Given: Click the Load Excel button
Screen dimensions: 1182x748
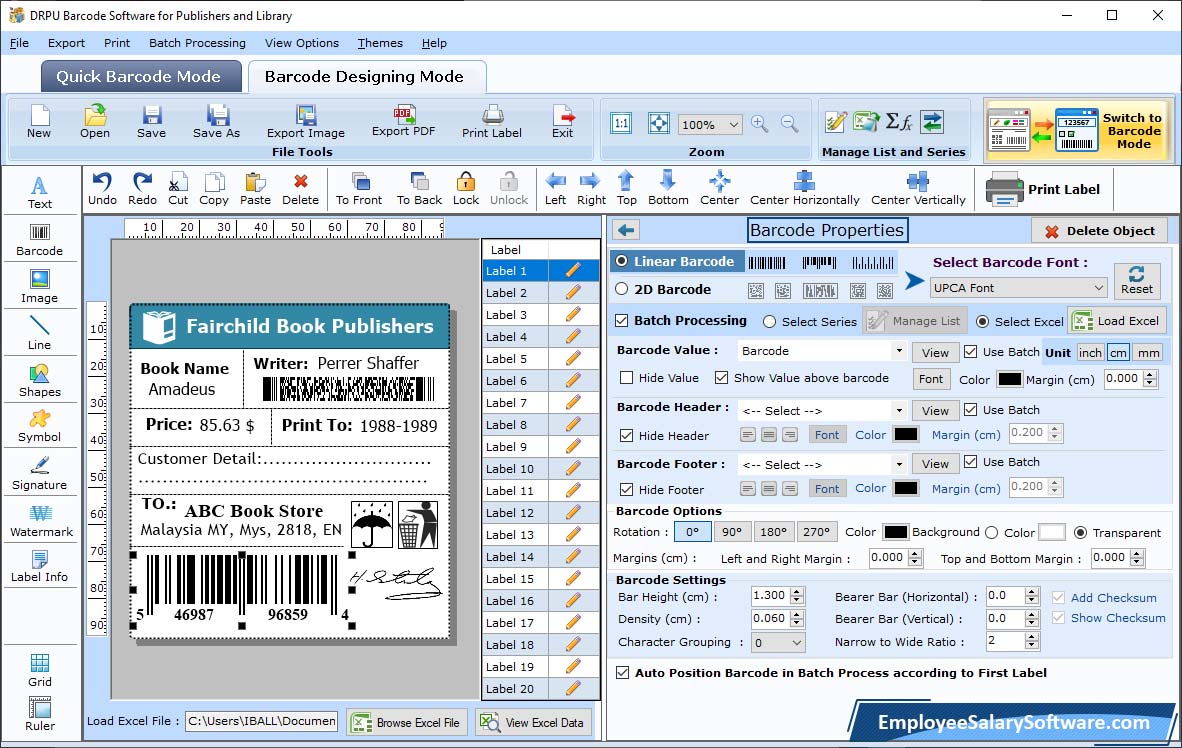Looking at the screenshot, I should click(x=1117, y=321).
